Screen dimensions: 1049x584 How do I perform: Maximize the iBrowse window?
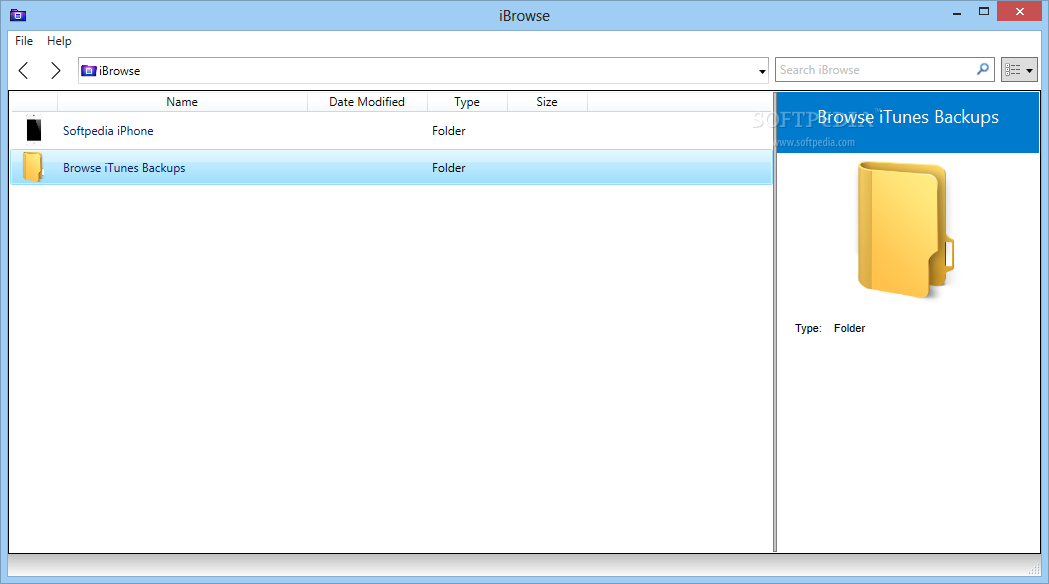point(983,11)
